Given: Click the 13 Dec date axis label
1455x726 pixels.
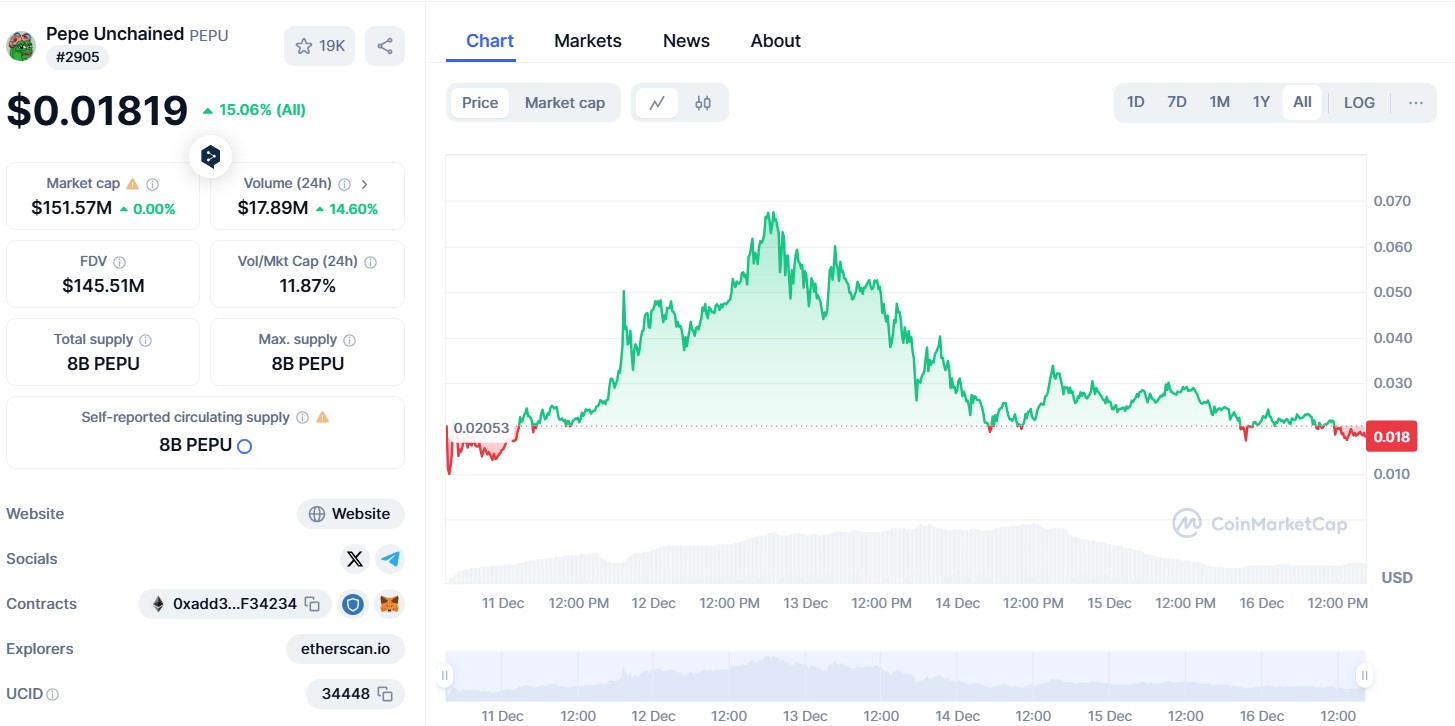Looking at the screenshot, I should (806, 603).
